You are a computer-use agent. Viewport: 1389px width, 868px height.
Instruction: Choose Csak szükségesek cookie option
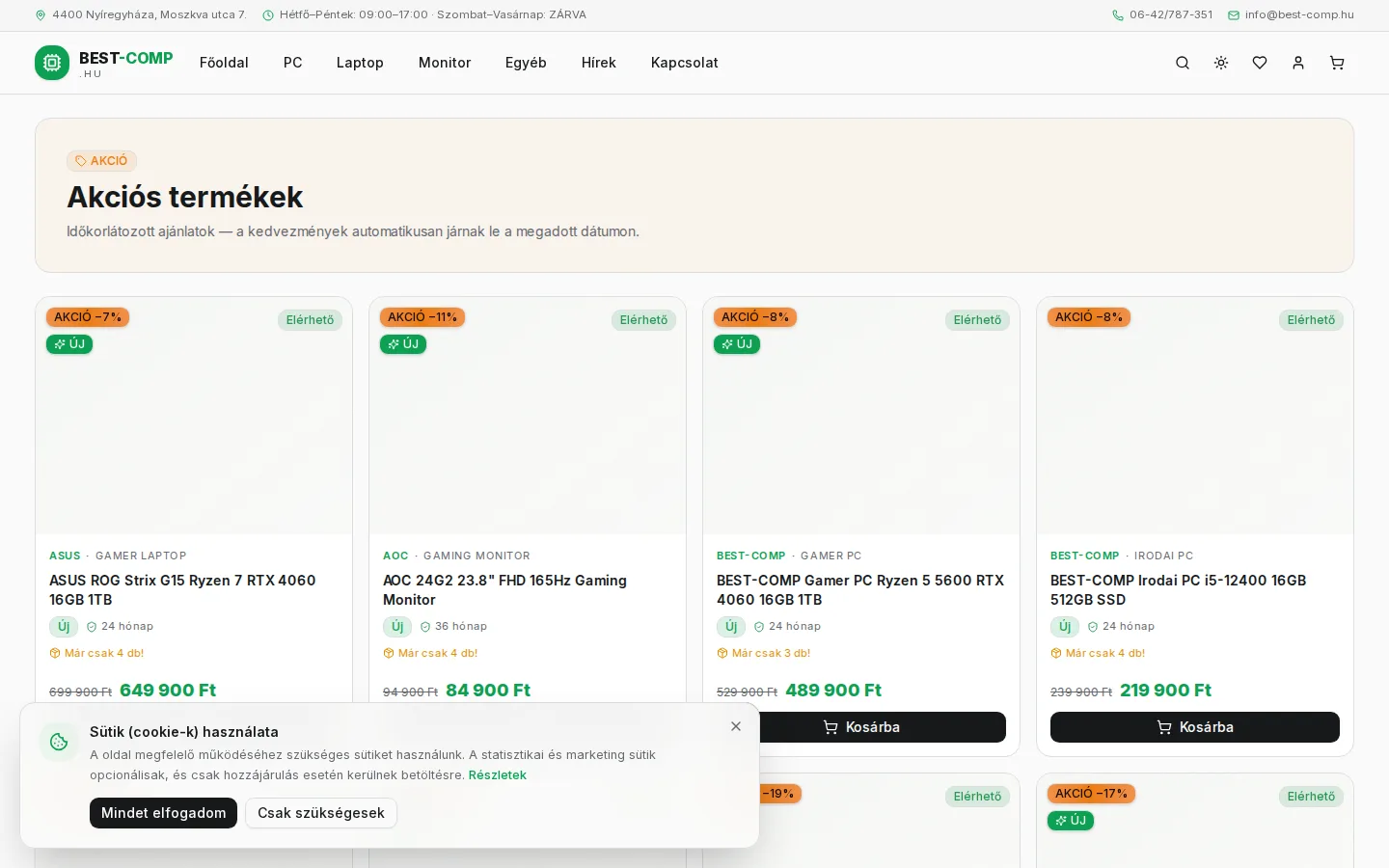tap(321, 813)
